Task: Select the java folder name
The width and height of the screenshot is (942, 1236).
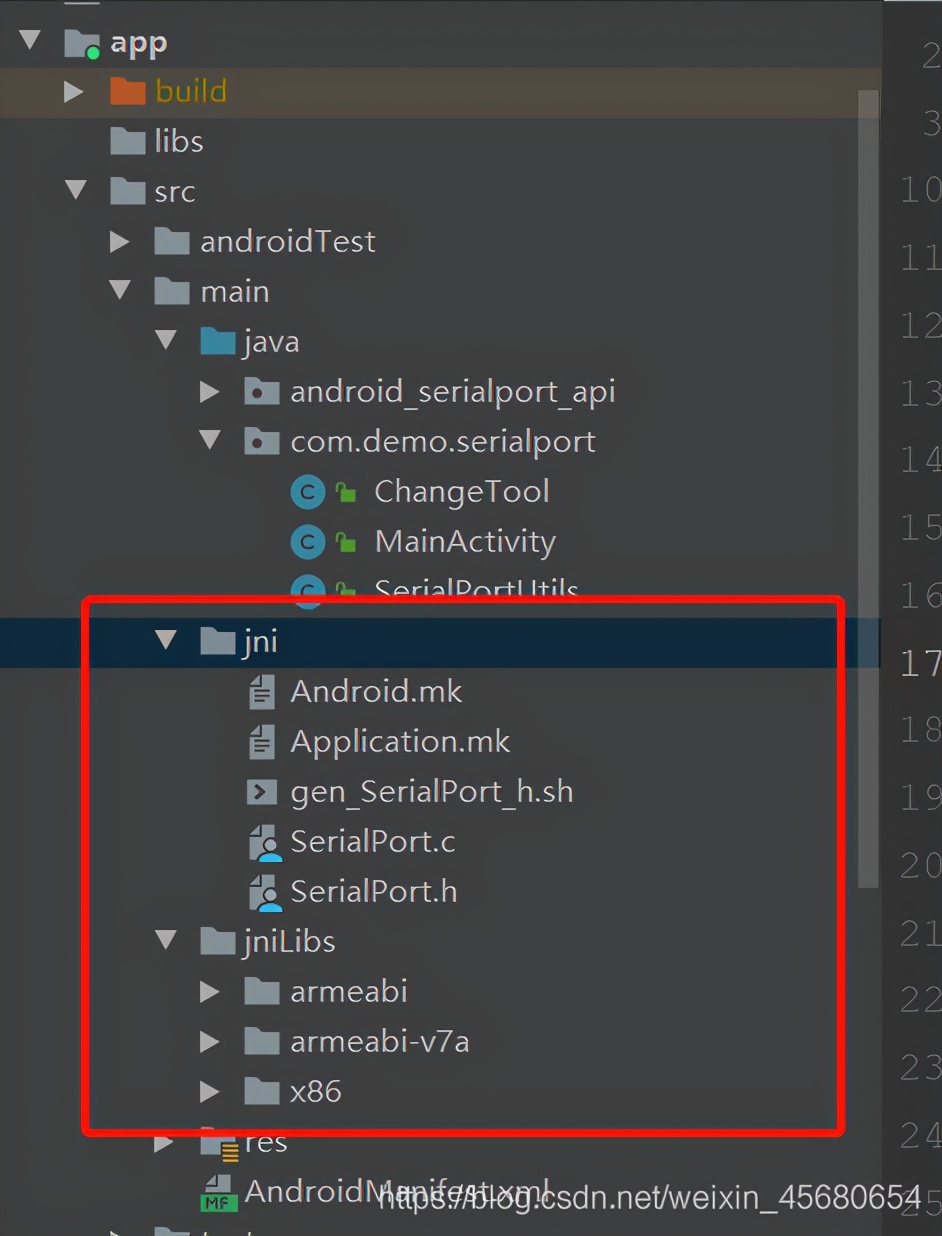Action: pos(271,342)
